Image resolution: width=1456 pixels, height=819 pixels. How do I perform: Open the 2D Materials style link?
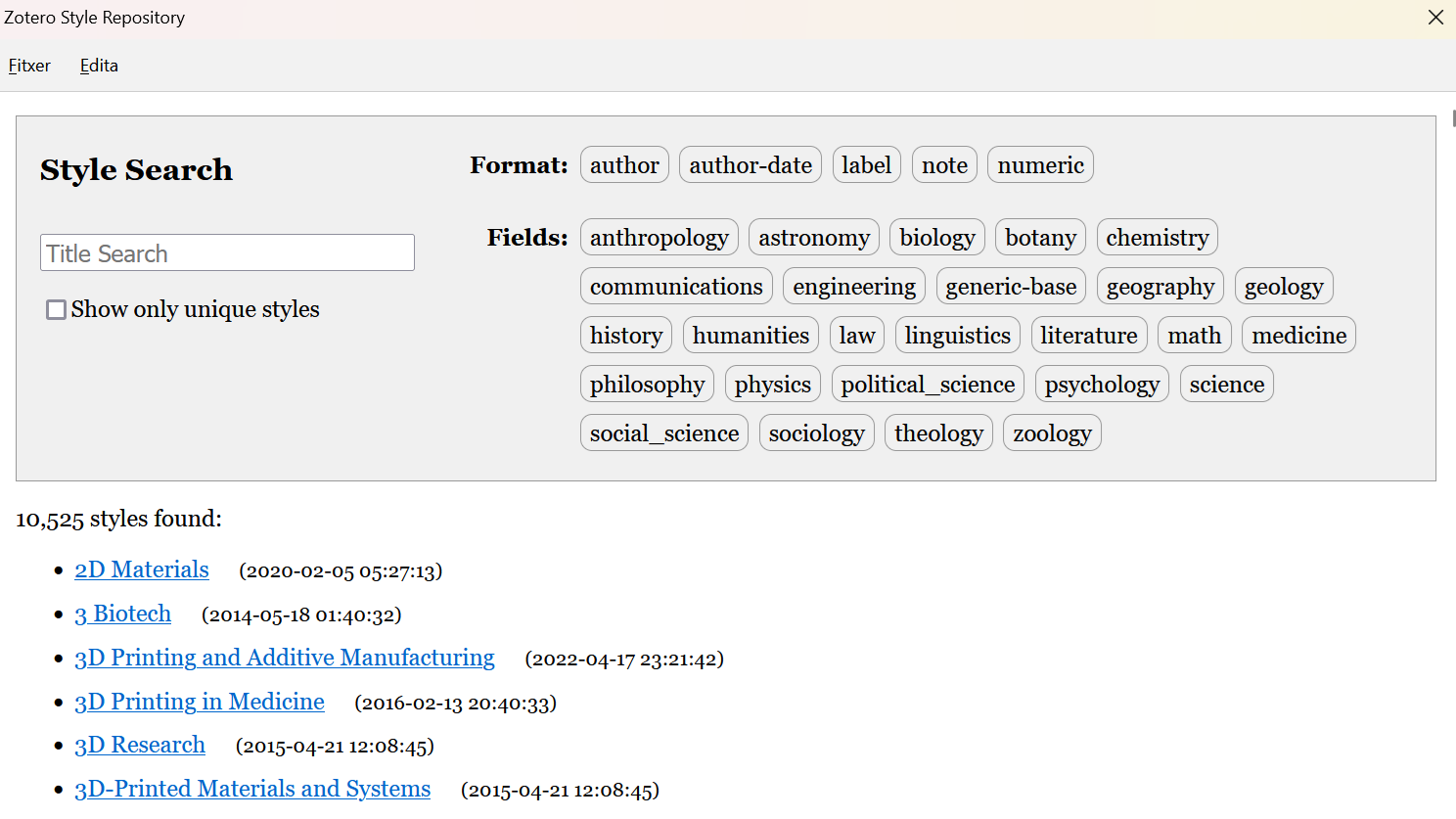point(142,569)
